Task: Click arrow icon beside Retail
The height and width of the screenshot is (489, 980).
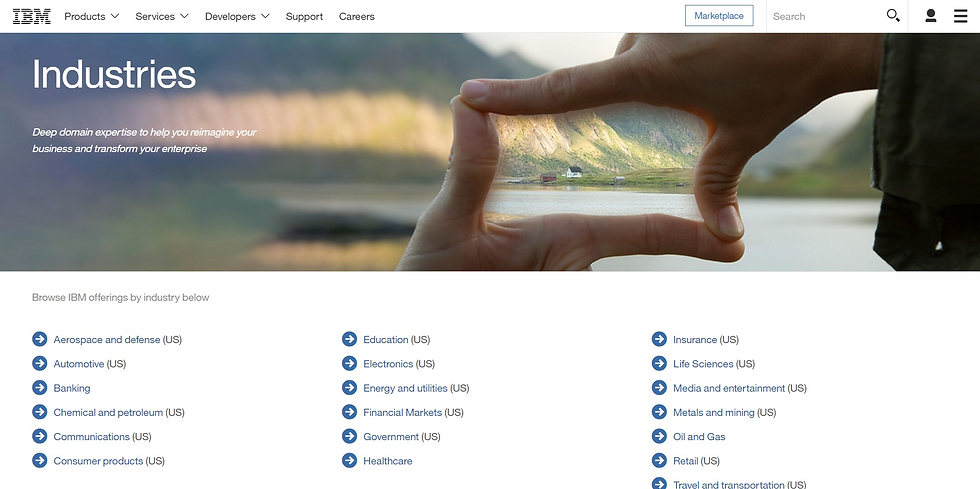Action: 659,460
